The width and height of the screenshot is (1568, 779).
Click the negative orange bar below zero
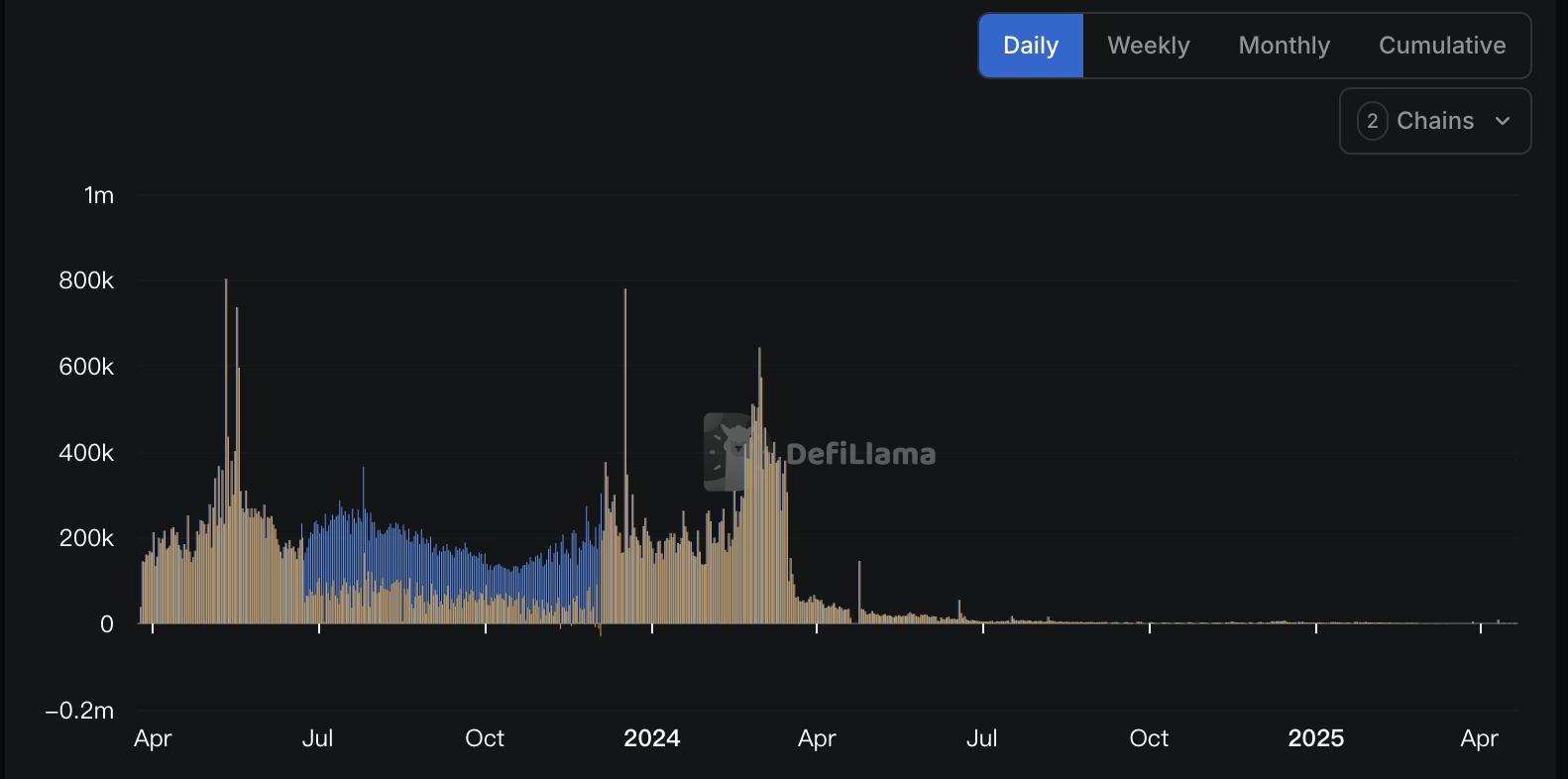(601, 630)
